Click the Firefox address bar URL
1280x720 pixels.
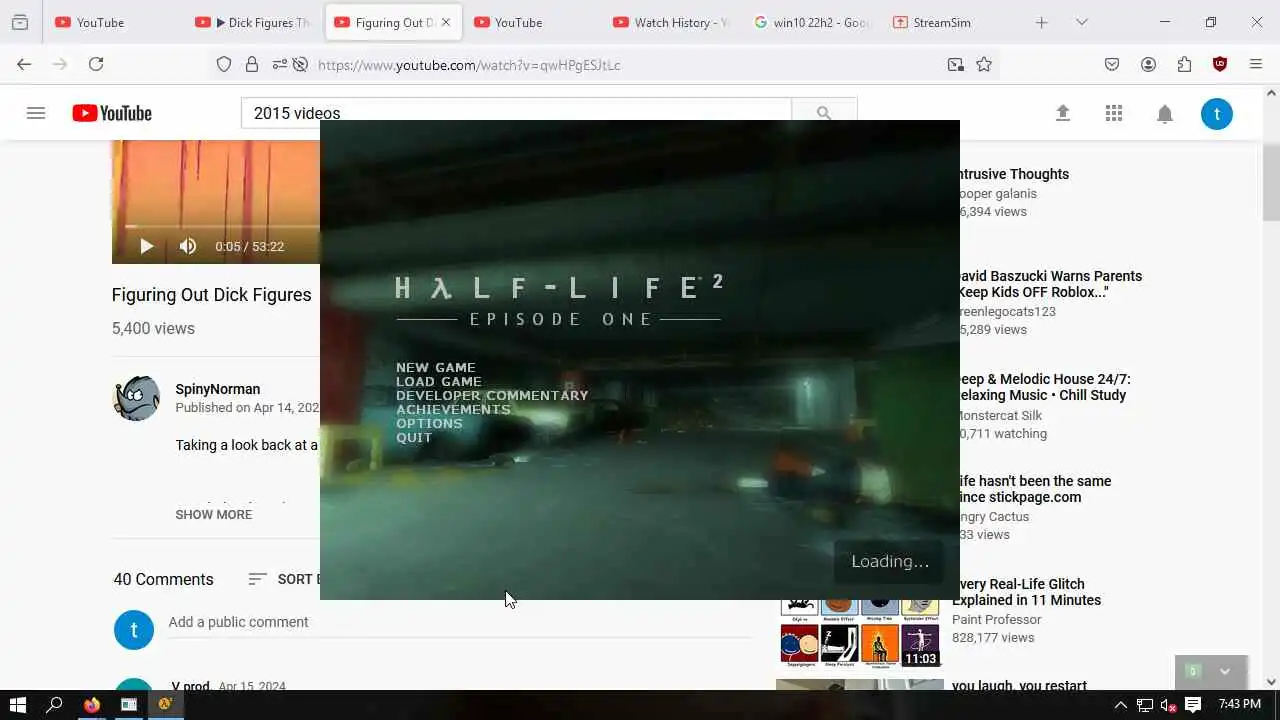click(469, 65)
